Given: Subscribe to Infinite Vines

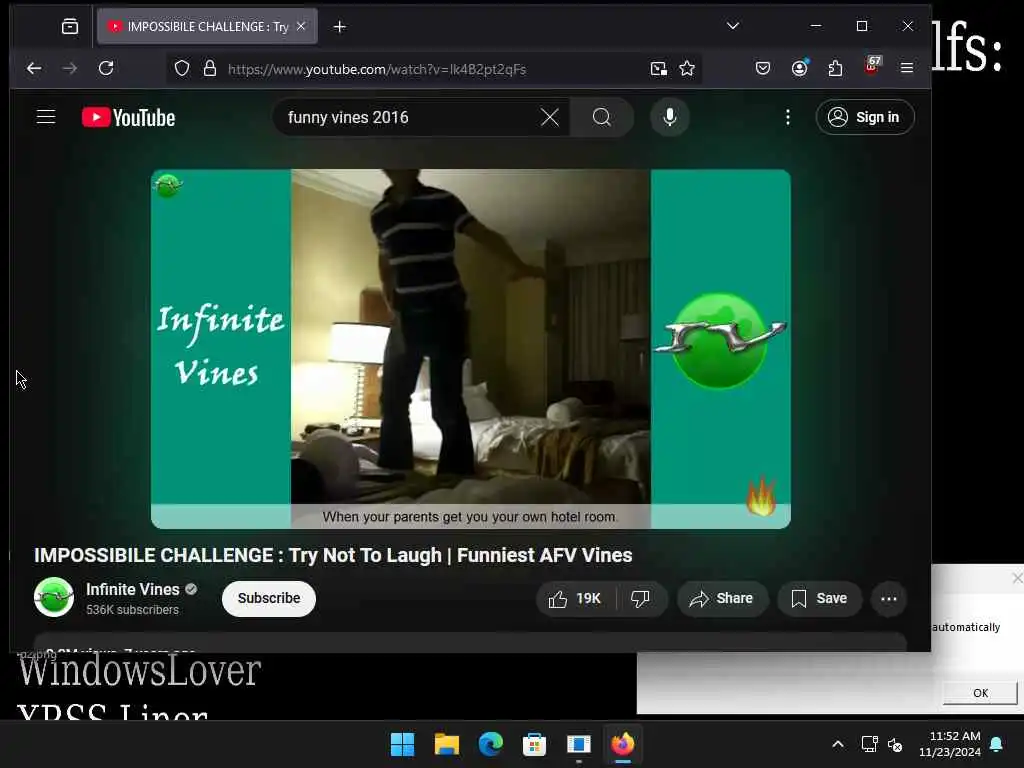Looking at the screenshot, I should click(x=268, y=598).
